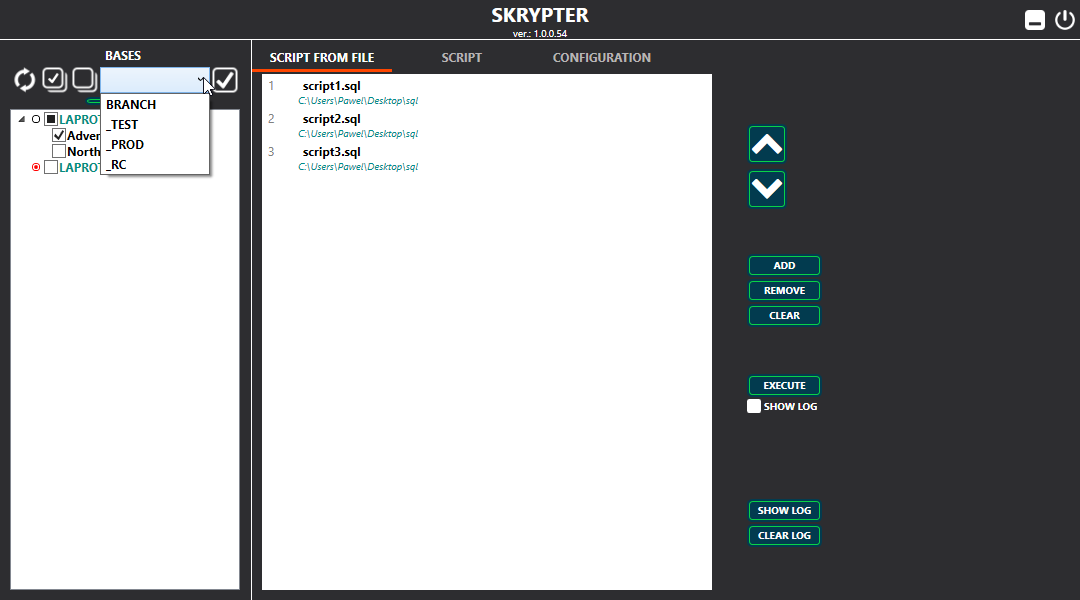This screenshot has width=1080, height=600.
Task: Check the second LAPRO server checkbox
Action: pyautogui.click(x=51, y=167)
